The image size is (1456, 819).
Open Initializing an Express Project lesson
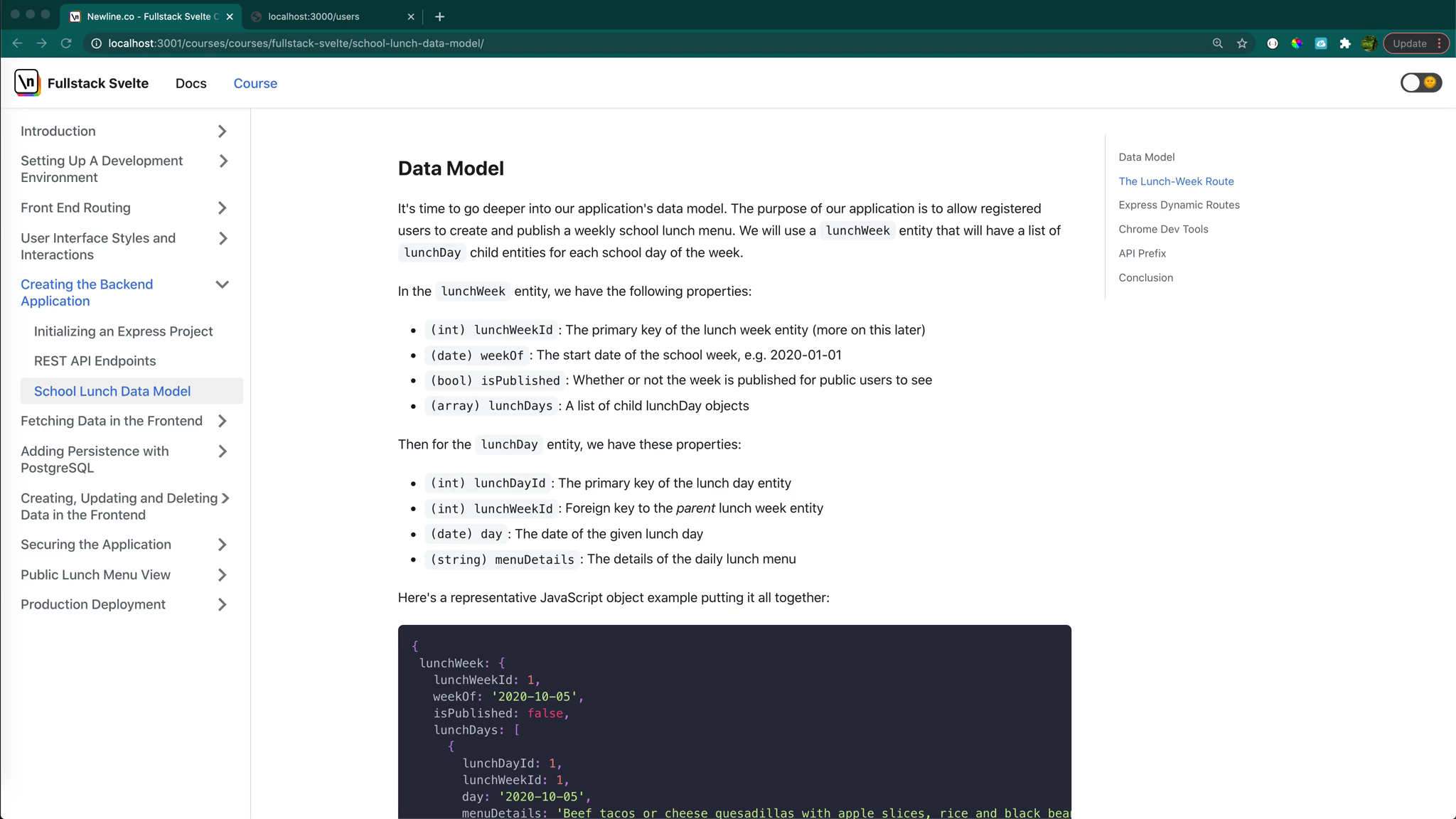pos(123,331)
